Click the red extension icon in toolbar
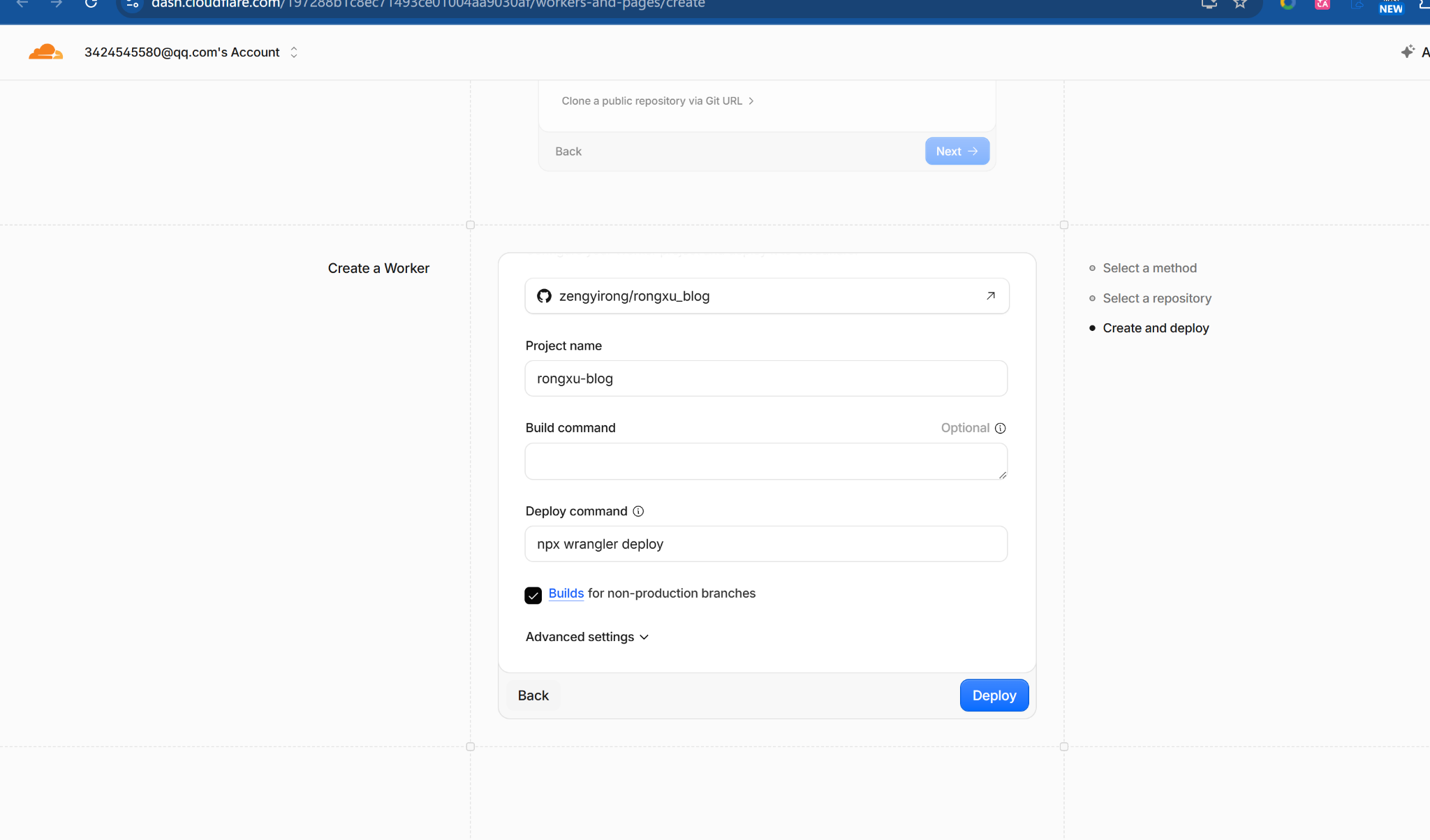This screenshot has width=1430, height=840. [x=1322, y=4]
